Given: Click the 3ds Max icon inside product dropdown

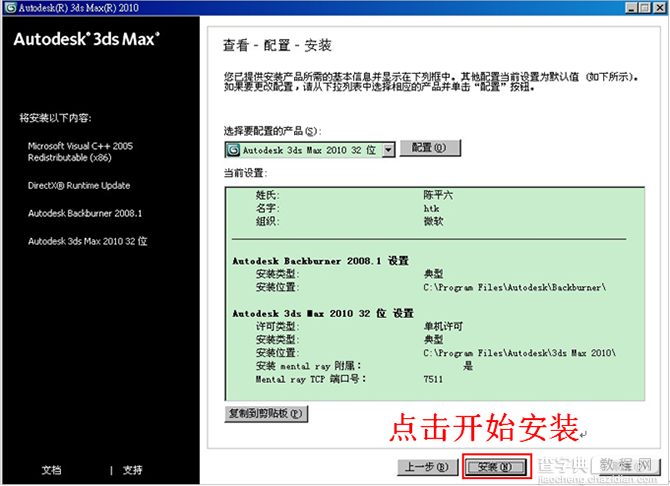Looking at the screenshot, I should pos(233,150).
